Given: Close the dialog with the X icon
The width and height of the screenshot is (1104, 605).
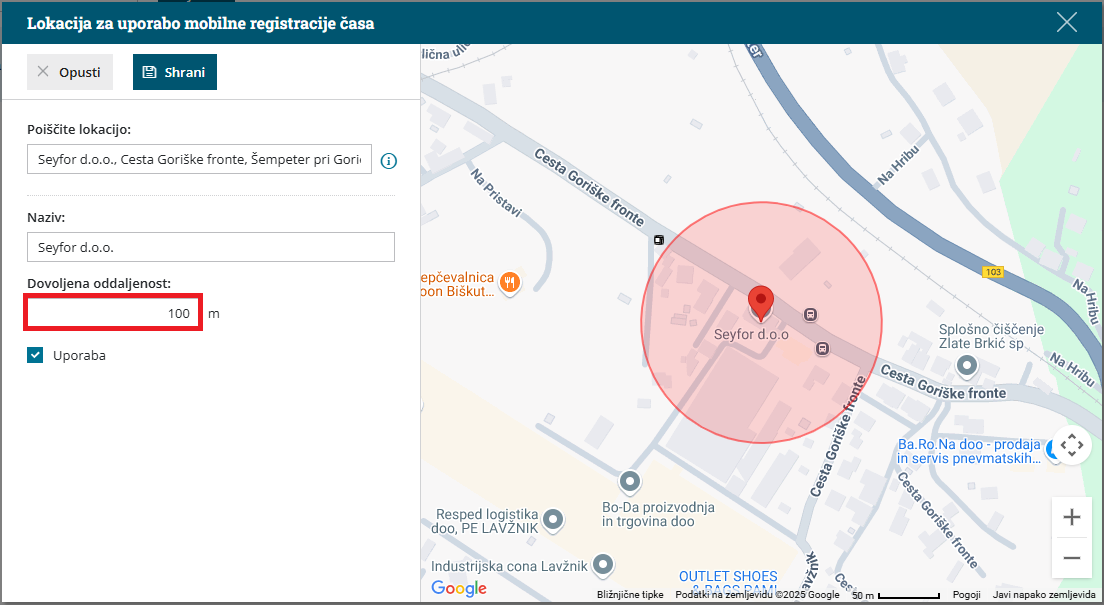Looking at the screenshot, I should (1067, 23).
